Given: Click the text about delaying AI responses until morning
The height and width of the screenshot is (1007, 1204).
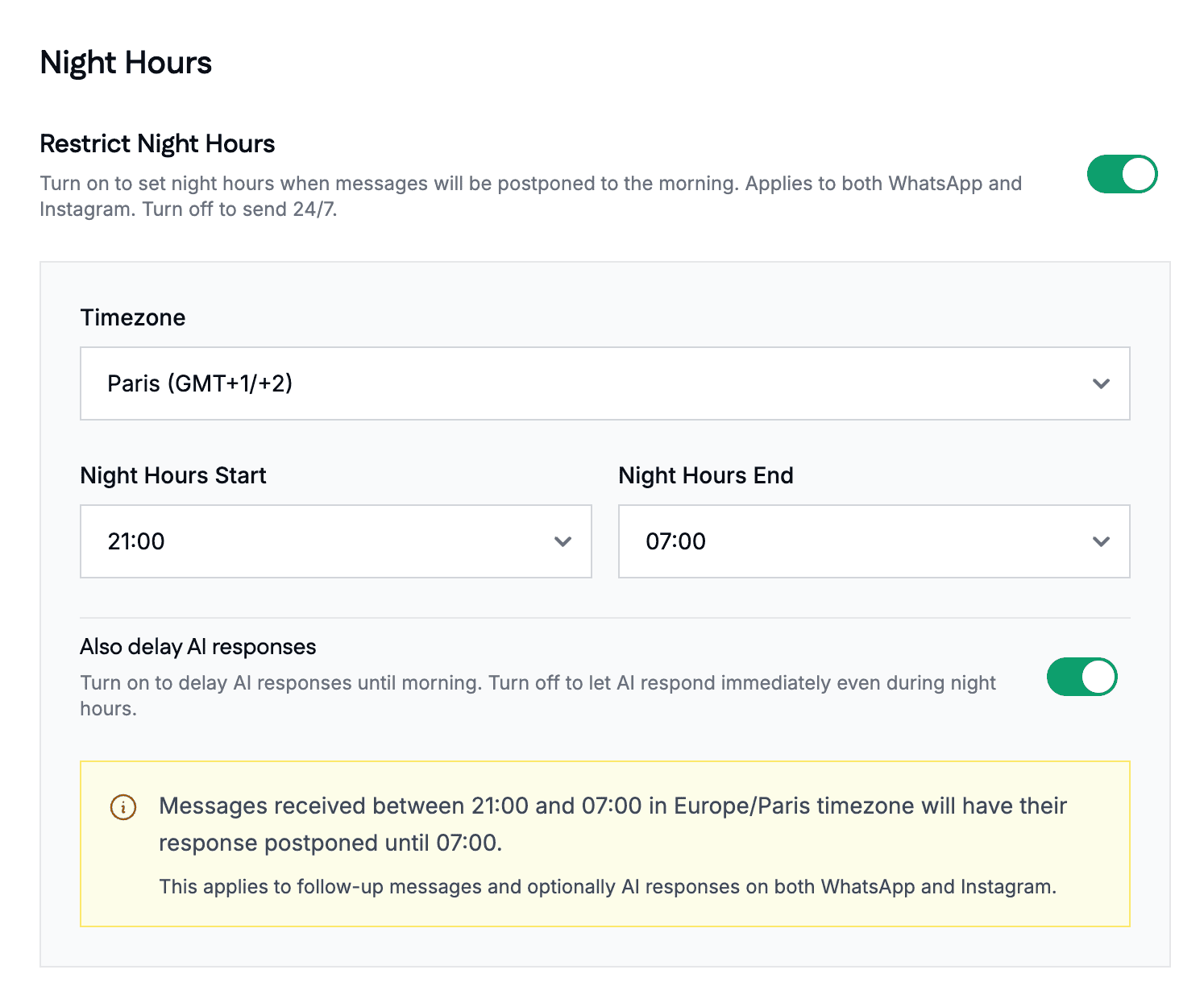Looking at the screenshot, I should click(538, 695).
